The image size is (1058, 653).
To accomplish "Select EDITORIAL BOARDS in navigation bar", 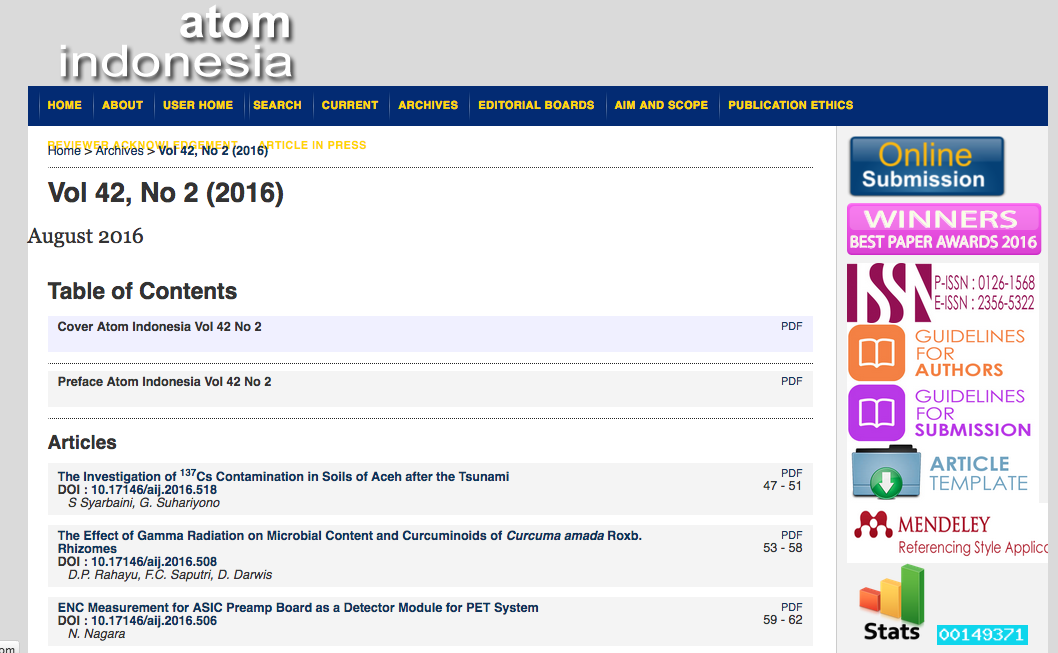I will (x=536, y=105).
